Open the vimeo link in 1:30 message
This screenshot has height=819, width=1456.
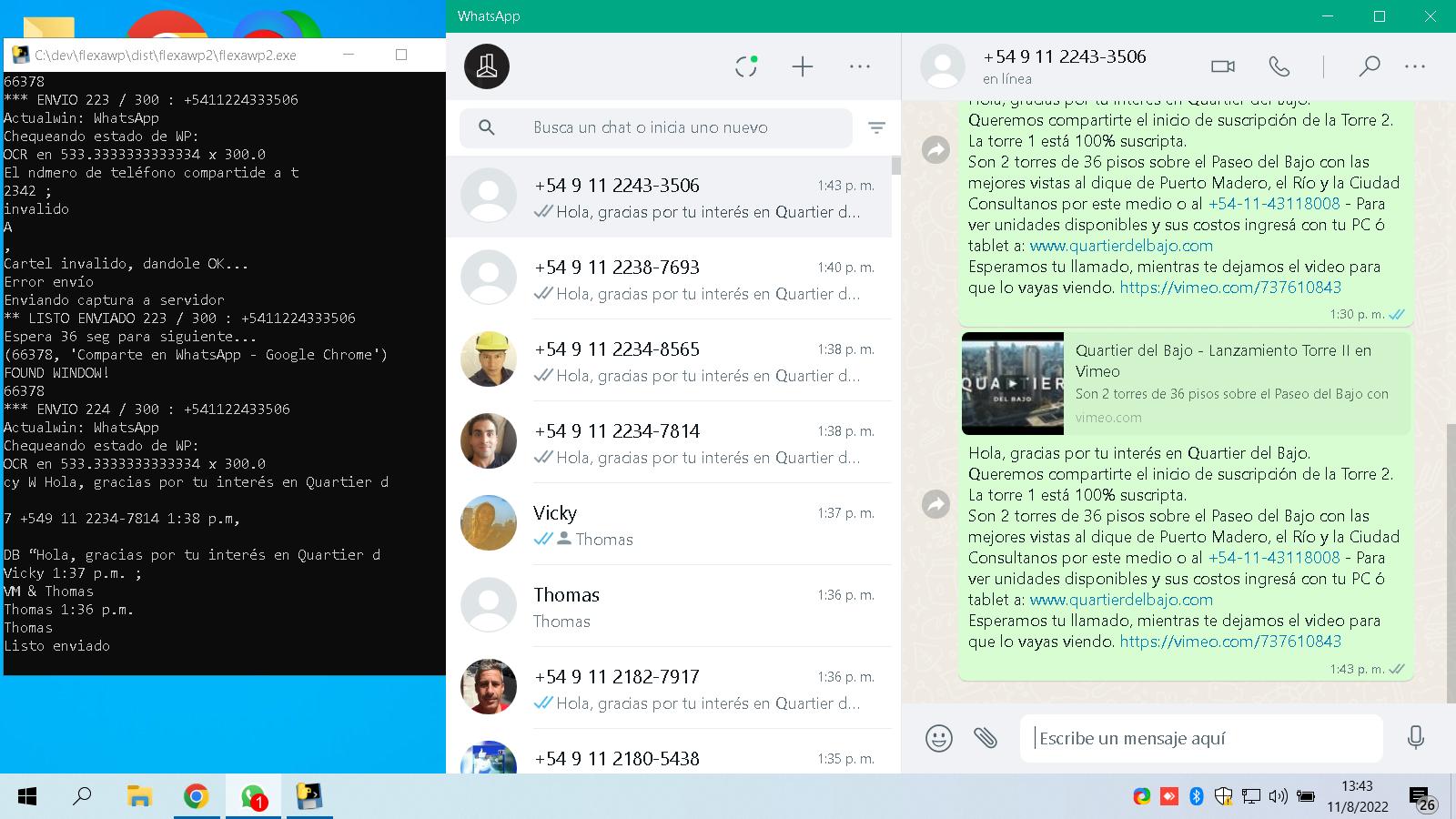pyautogui.click(x=1230, y=288)
